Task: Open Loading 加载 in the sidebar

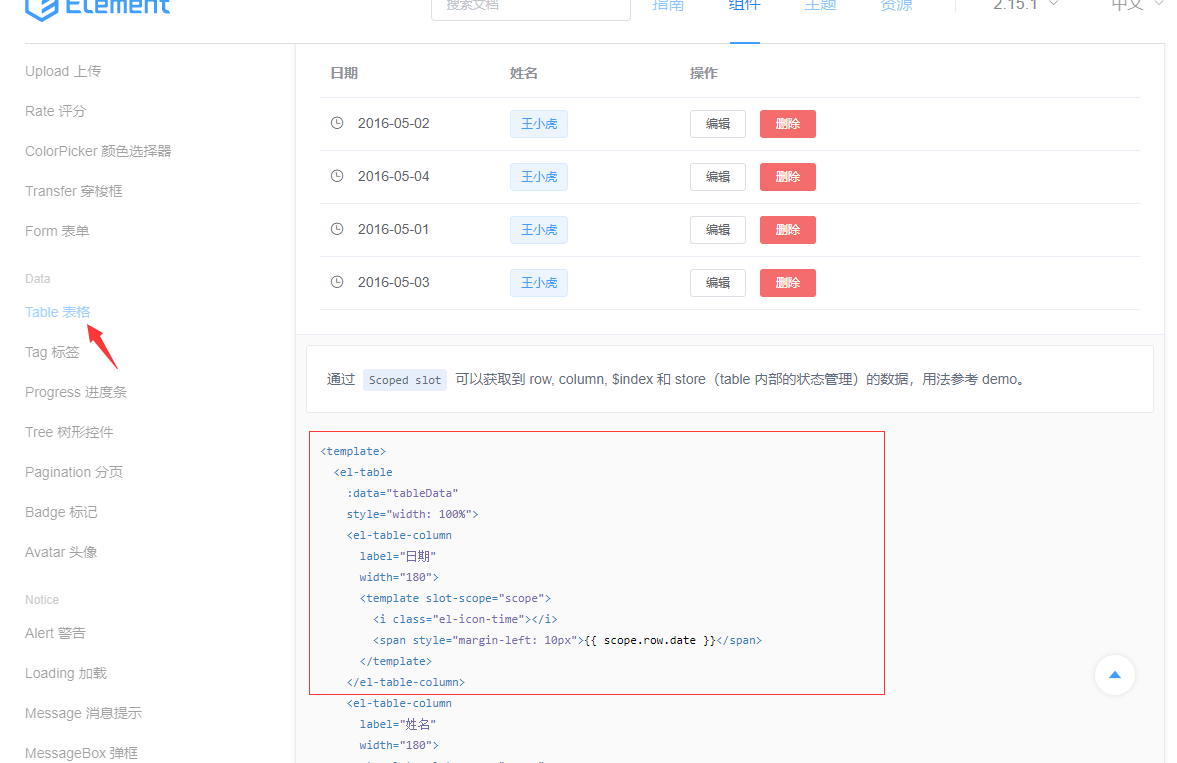Action: [66, 673]
